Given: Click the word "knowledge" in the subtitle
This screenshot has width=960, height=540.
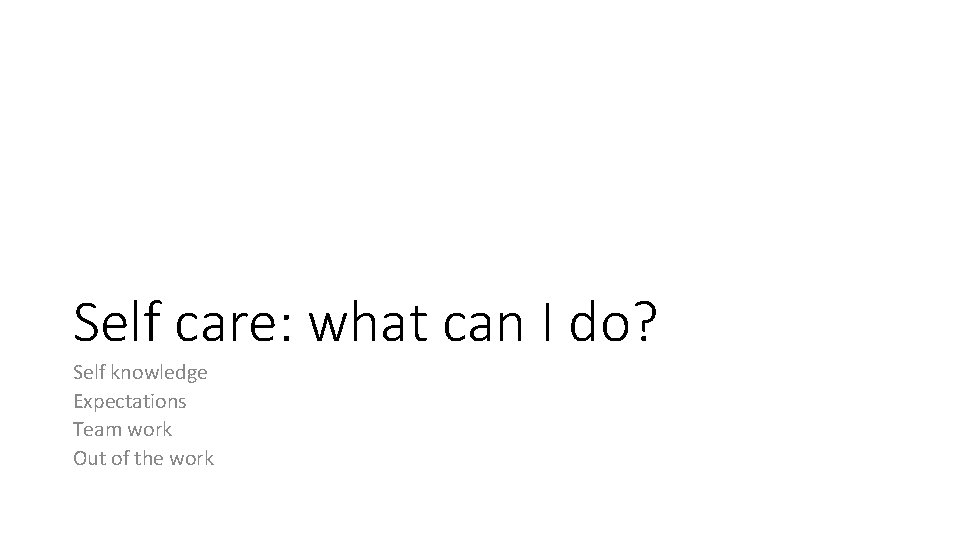Looking at the screenshot, I should 160,373.
